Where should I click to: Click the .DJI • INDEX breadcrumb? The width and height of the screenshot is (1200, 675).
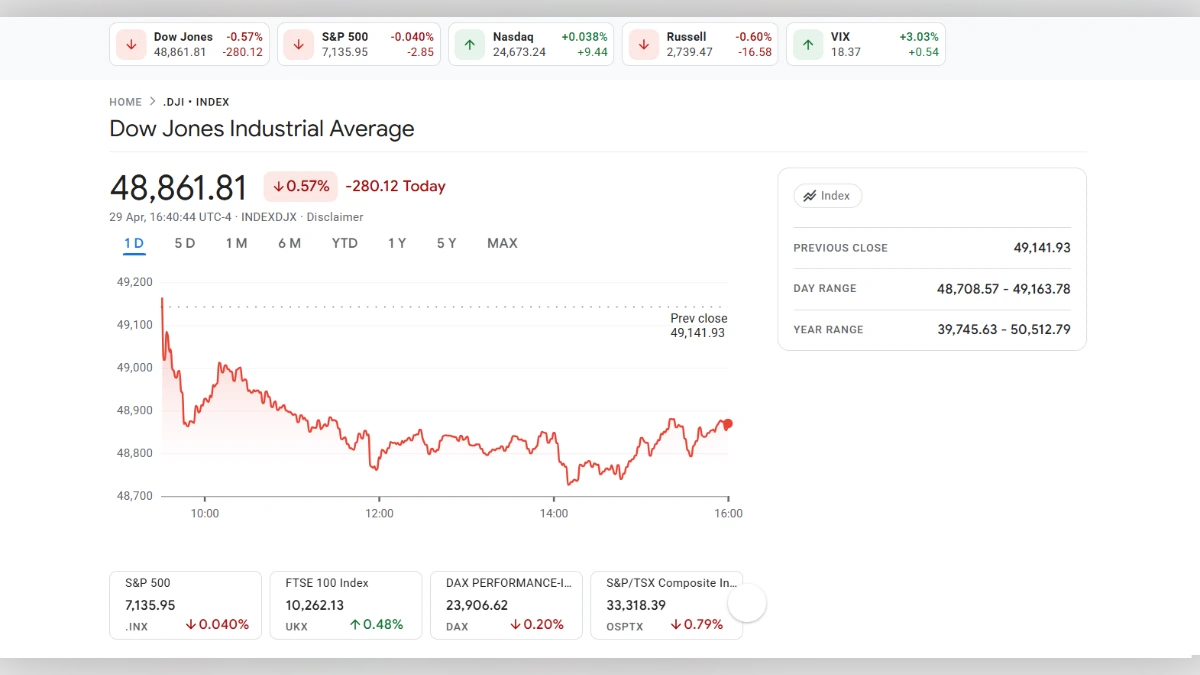coord(196,102)
